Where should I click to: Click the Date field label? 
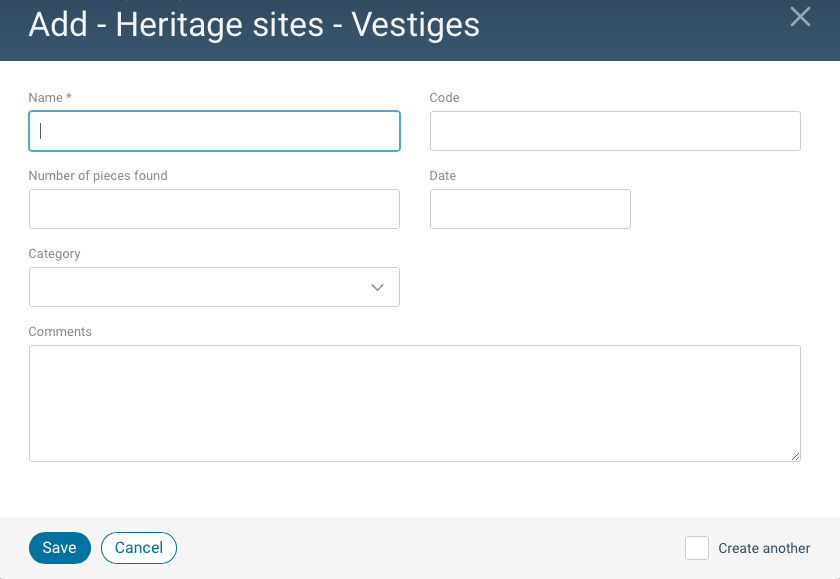click(443, 175)
